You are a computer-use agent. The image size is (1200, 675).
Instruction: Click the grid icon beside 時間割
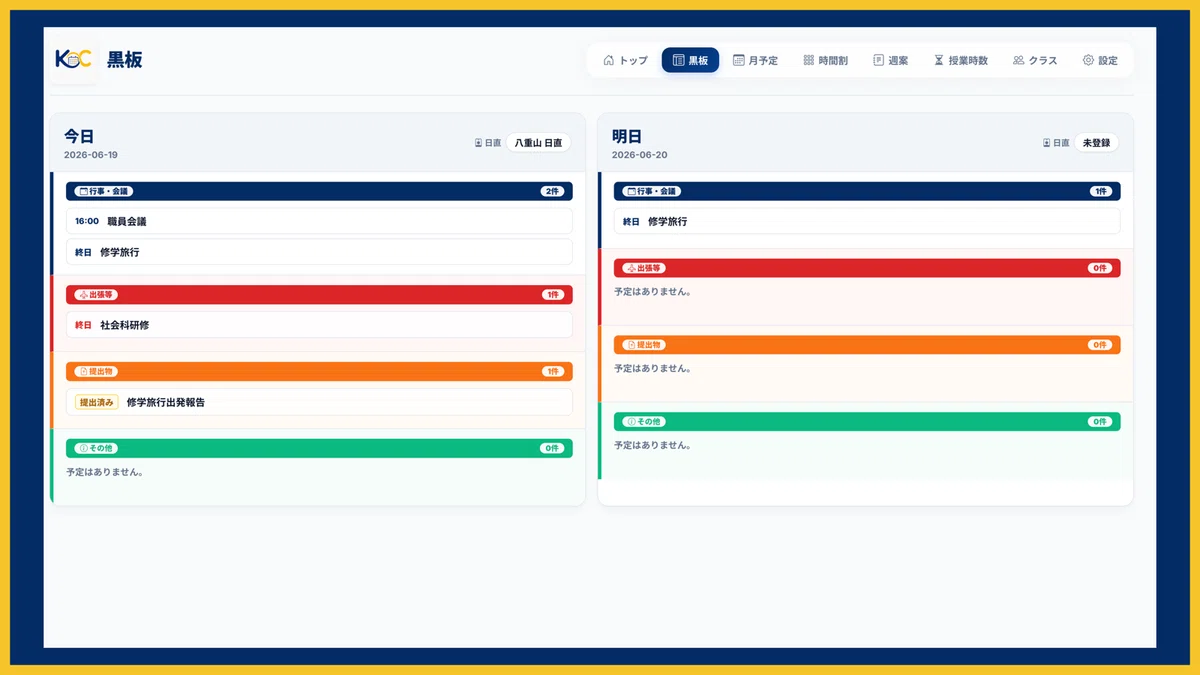click(809, 60)
